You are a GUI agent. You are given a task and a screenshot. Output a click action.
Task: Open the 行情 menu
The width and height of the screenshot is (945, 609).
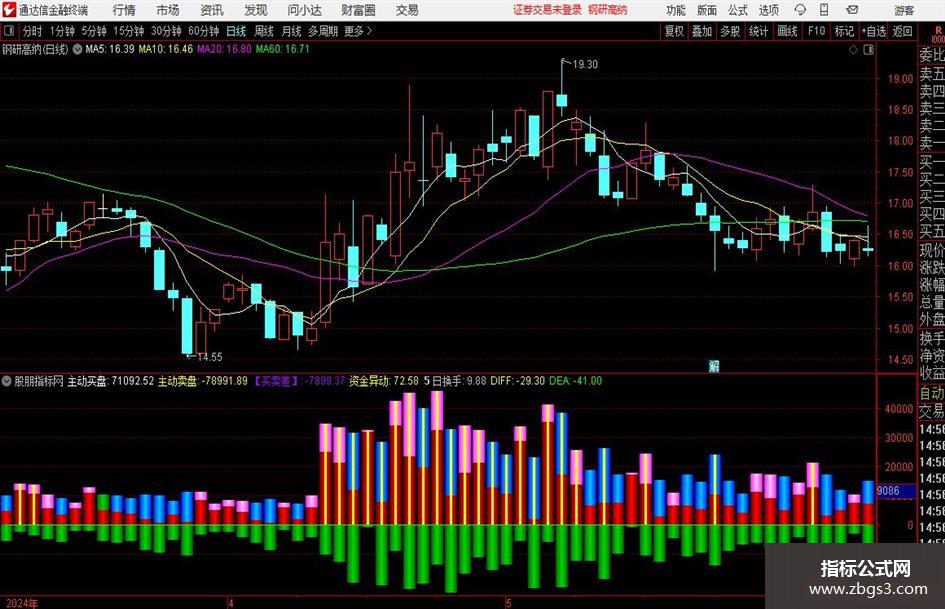(124, 10)
